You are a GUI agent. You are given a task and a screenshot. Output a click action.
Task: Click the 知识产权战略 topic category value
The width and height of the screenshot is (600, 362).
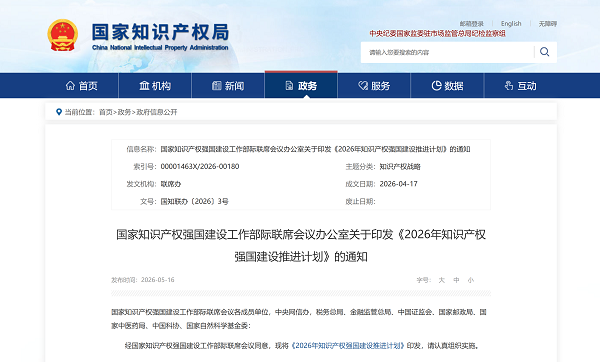pyautogui.click(x=400, y=166)
